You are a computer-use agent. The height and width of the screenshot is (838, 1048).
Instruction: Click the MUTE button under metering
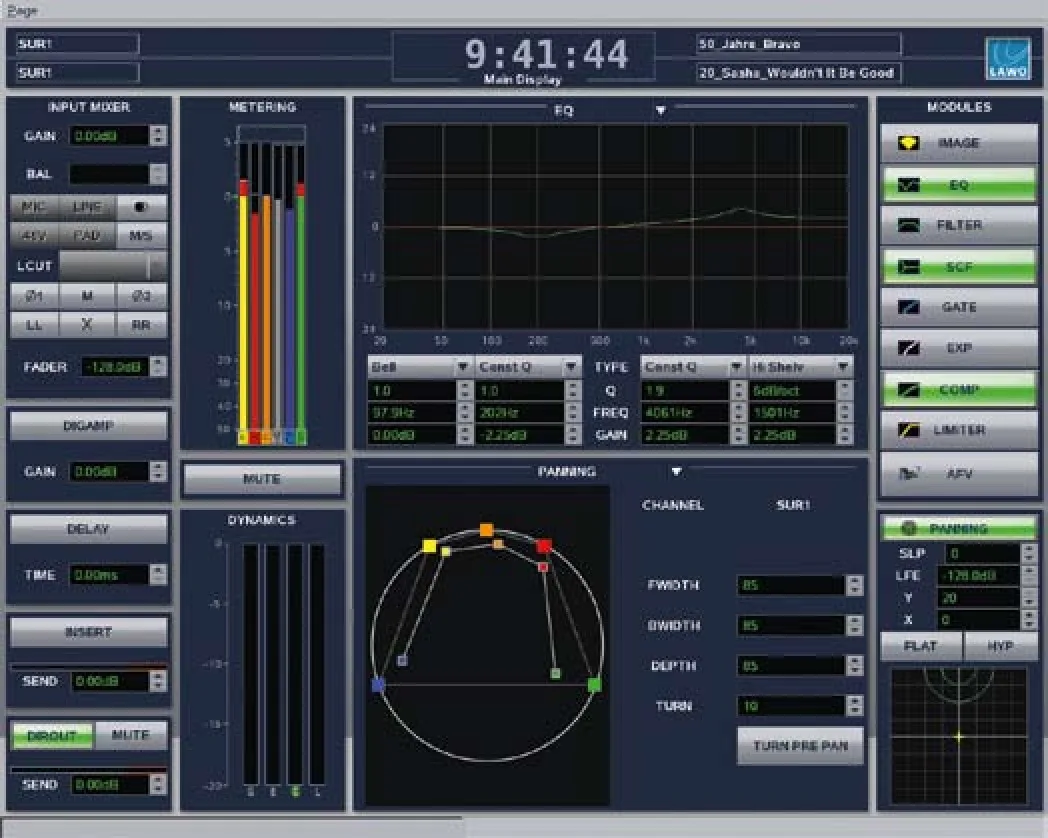click(x=262, y=479)
